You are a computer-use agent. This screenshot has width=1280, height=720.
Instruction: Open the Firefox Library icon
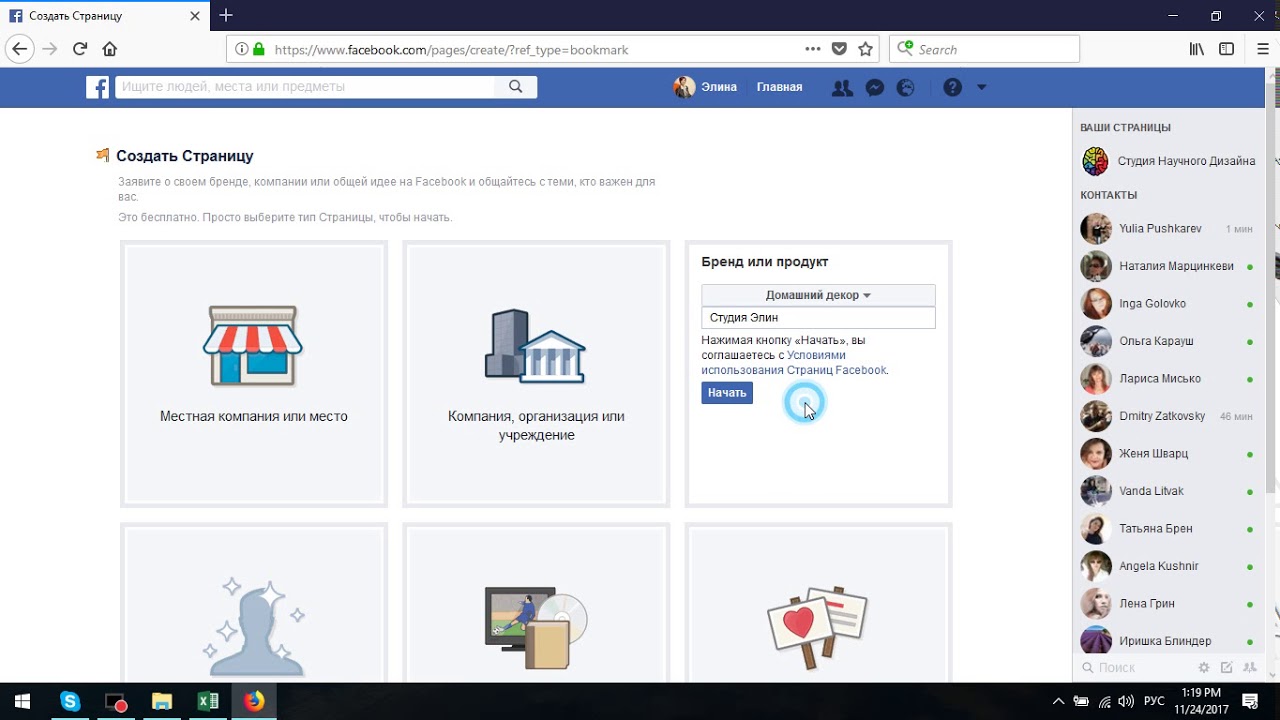pyautogui.click(x=1196, y=49)
